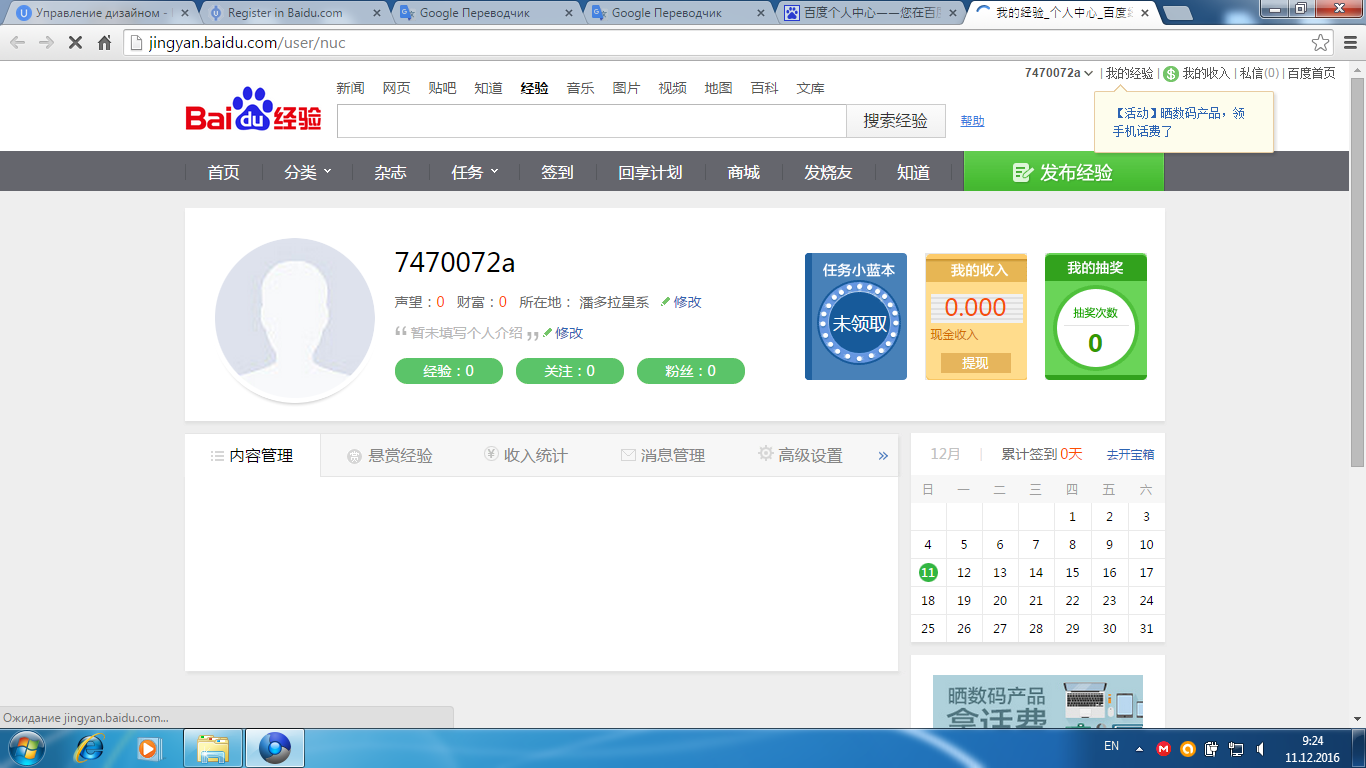Click the 粉丝：0 green pill
This screenshot has height=768, width=1366.
pos(691,371)
